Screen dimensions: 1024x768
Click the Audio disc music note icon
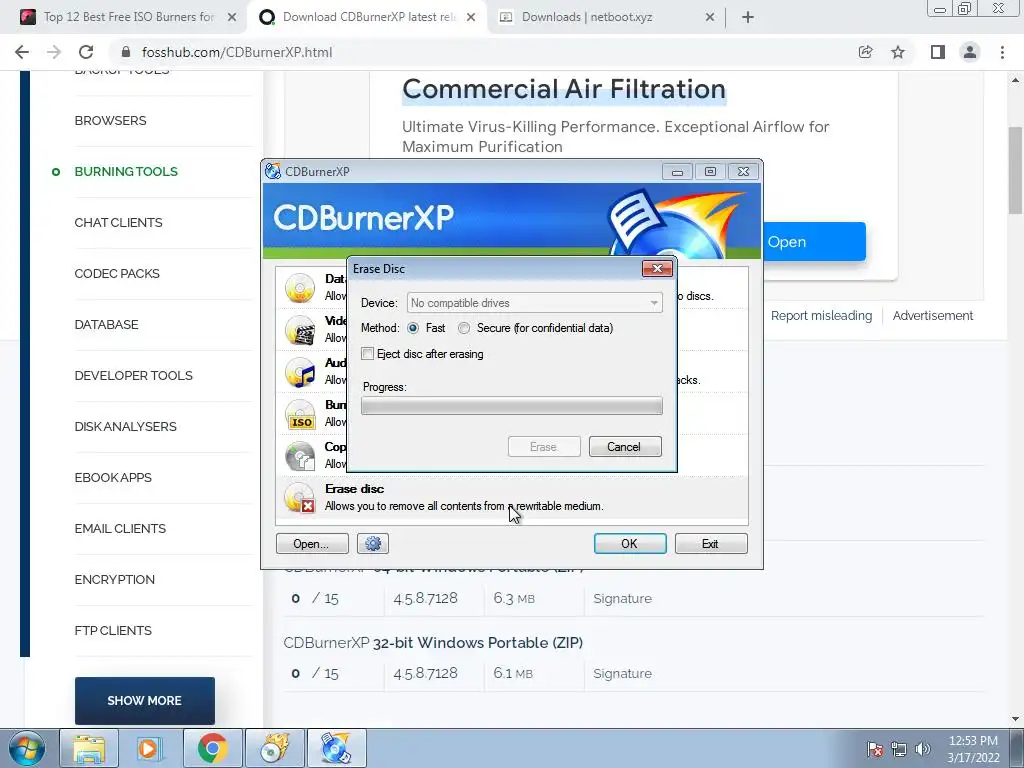coord(300,372)
